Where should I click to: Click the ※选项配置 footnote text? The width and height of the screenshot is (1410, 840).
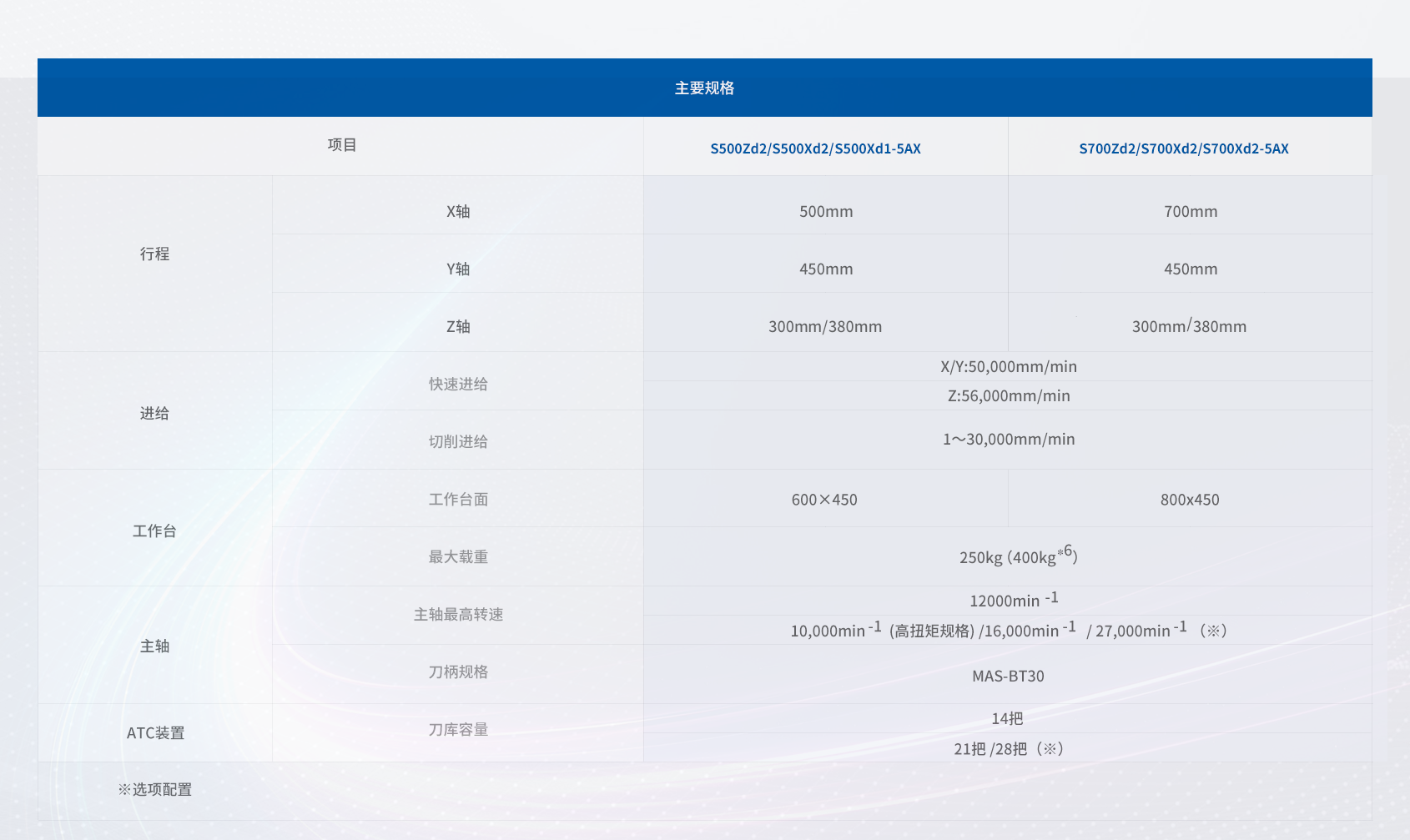coord(155,790)
